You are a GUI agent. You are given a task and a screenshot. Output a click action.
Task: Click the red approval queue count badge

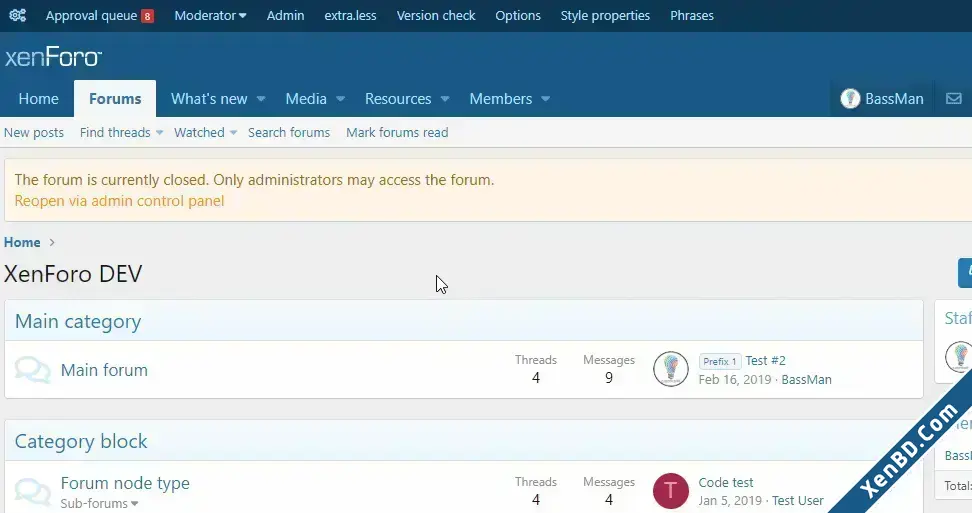pyautogui.click(x=148, y=16)
